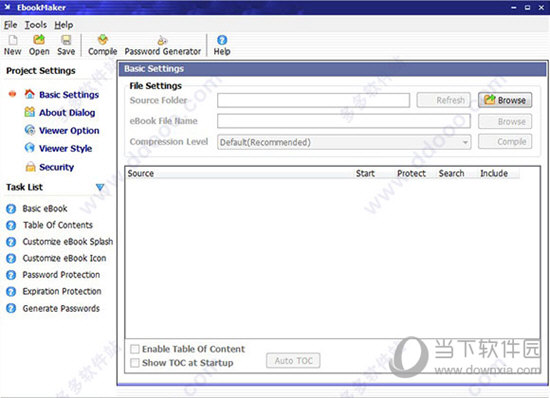Open the Customize eBook Splash task text
The height and width of the screenshot is (398, 550).
pos(68,242)
